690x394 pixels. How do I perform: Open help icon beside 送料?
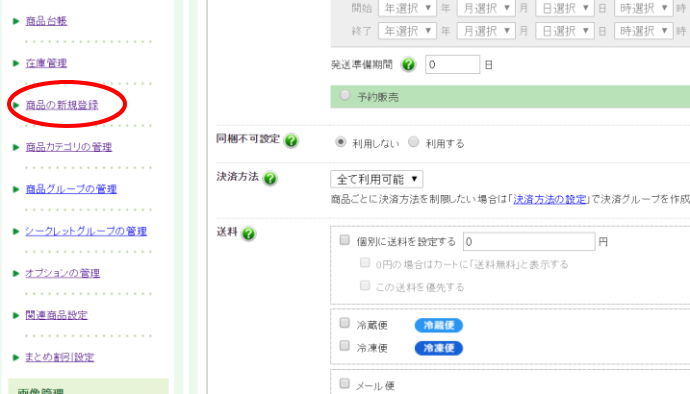click(x=249, y=233)
